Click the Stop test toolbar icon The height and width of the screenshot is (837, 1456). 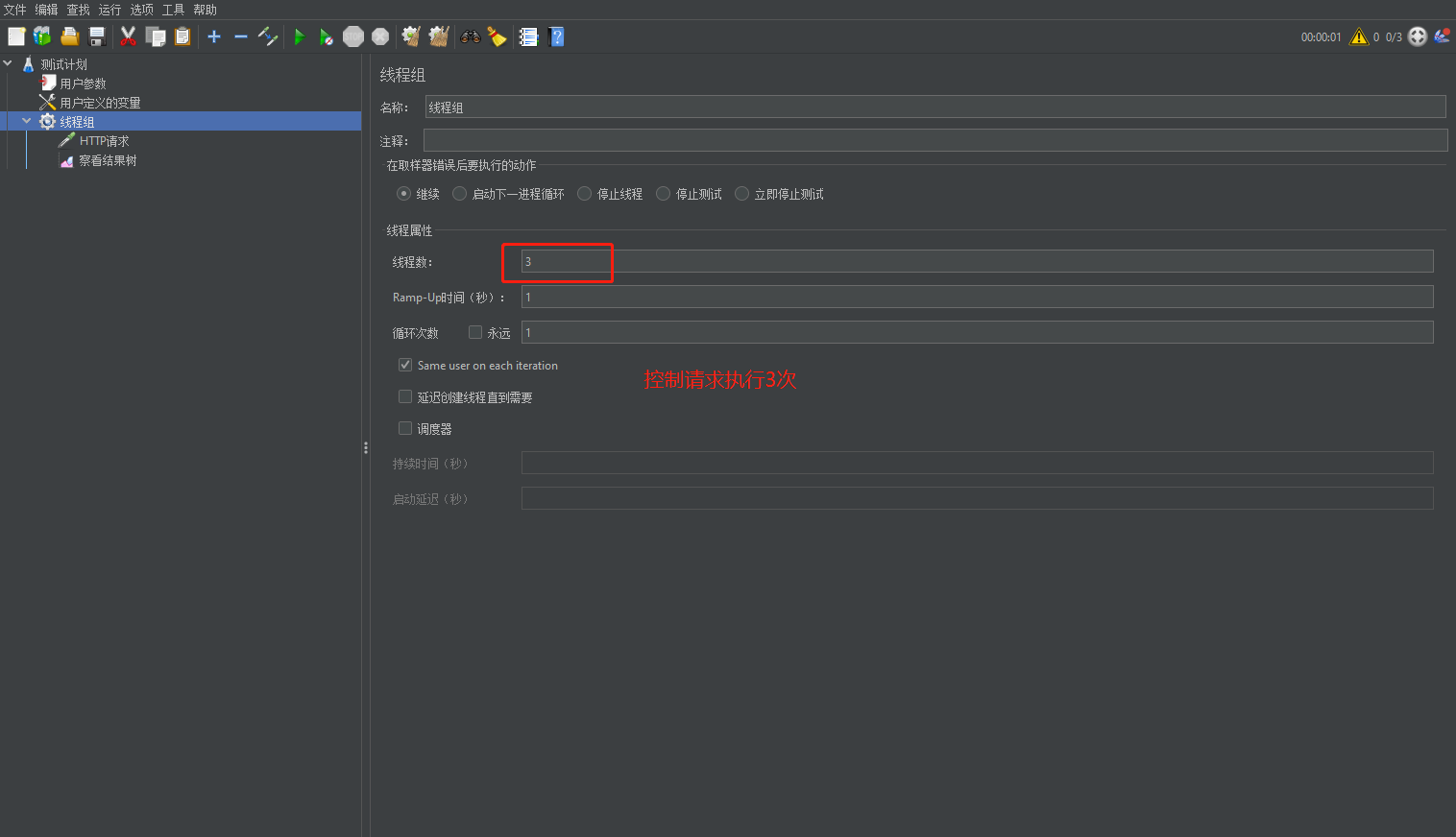[x=353, y=36]
